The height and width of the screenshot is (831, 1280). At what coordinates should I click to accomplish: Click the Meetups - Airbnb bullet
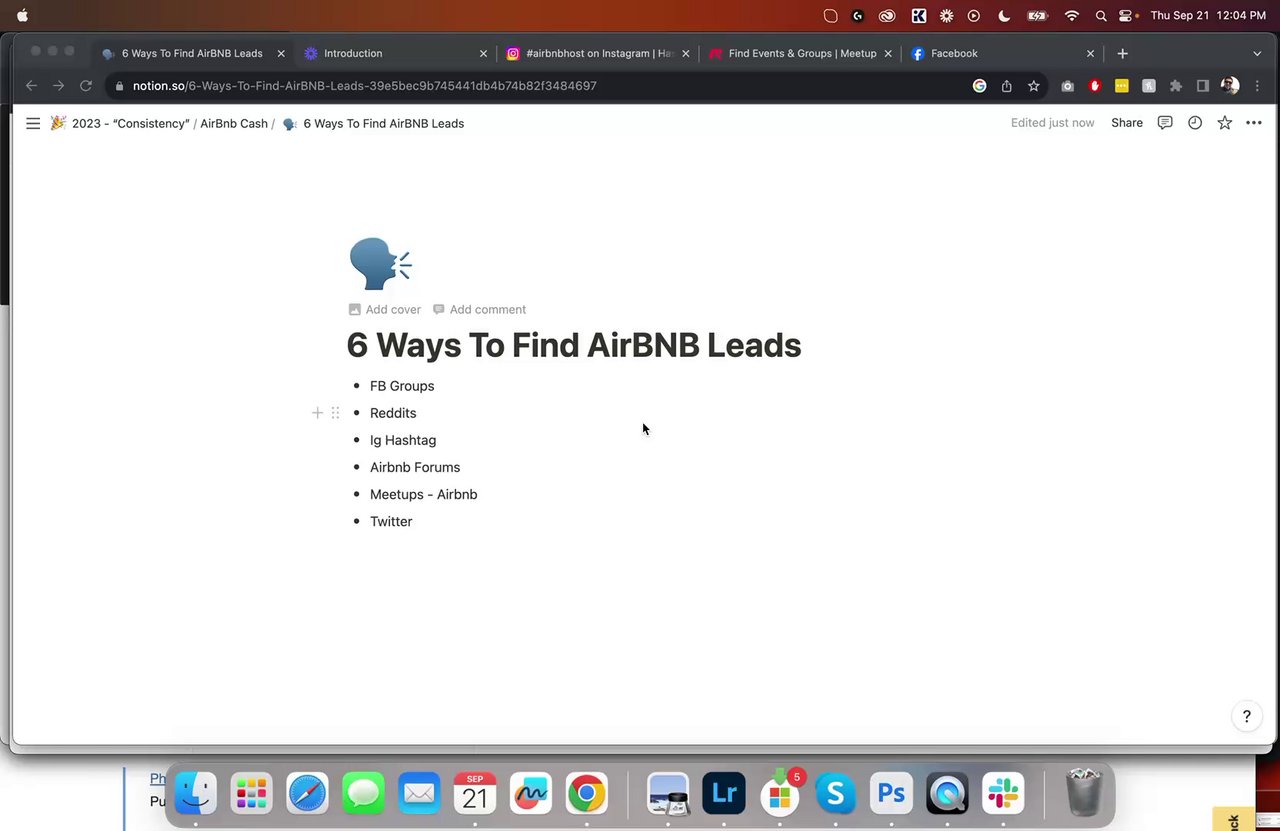[x=424, y=494]
